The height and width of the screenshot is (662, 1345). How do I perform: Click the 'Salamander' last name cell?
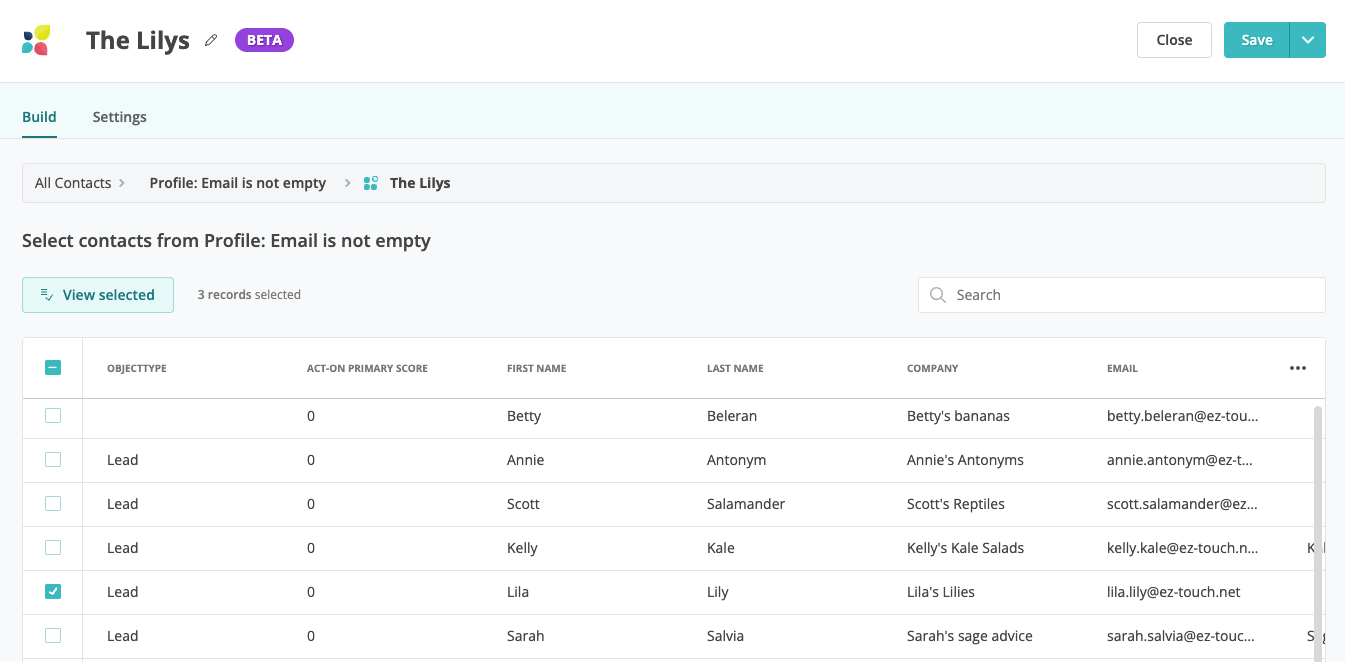[746, 504]
